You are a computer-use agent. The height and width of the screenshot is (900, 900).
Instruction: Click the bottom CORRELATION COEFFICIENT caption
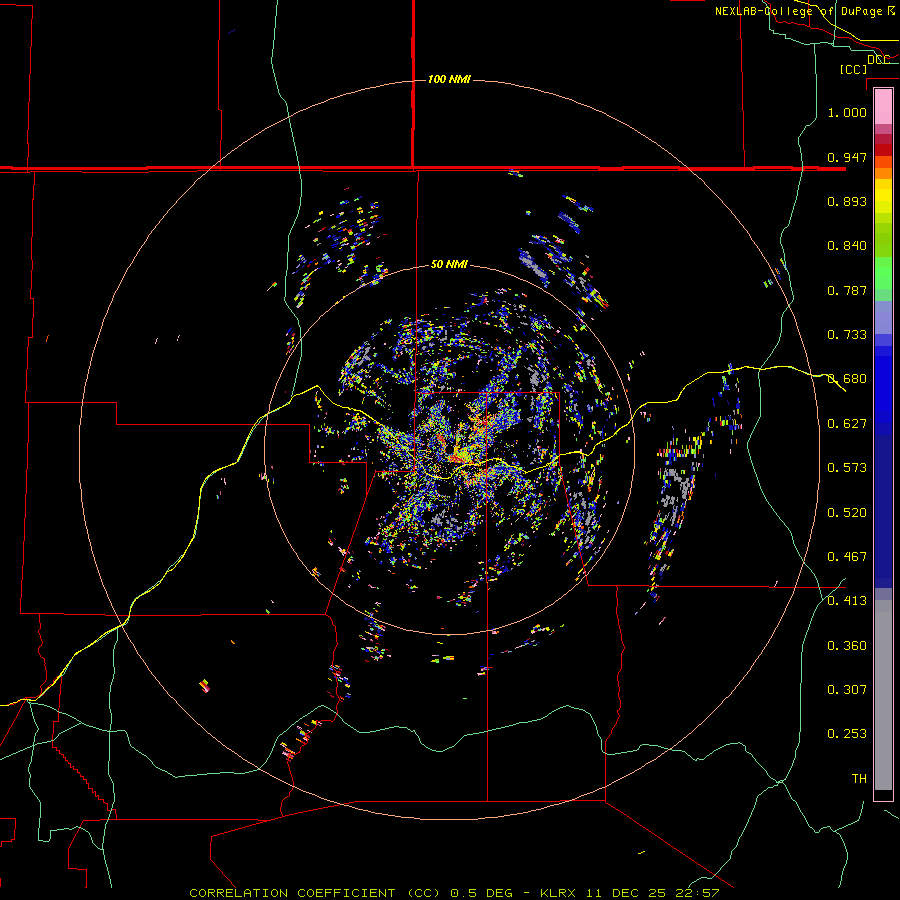click(x=454, y=893)
